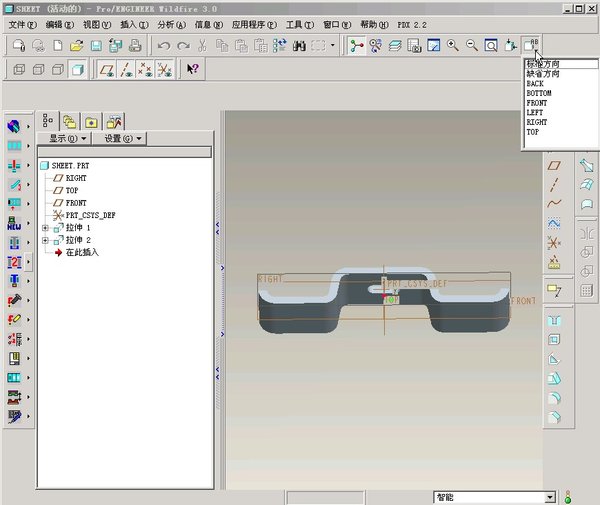Toggle datum axes display icon
The image size is (600, 505).
[127, 69]
